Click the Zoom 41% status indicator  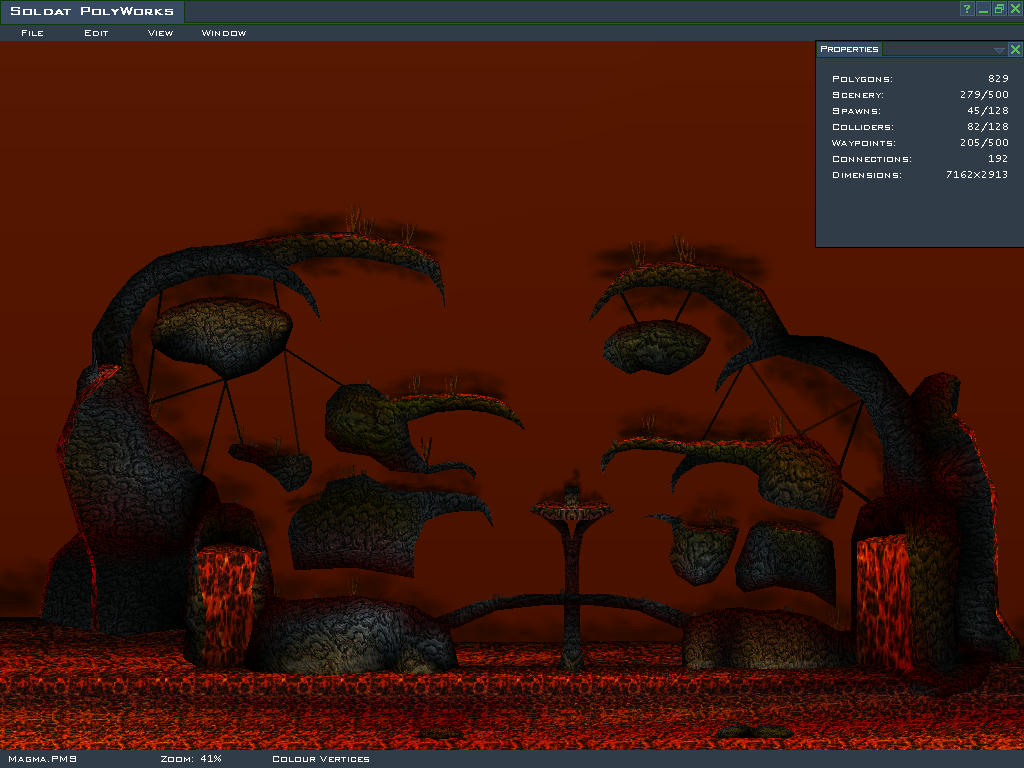pos(191,759)
